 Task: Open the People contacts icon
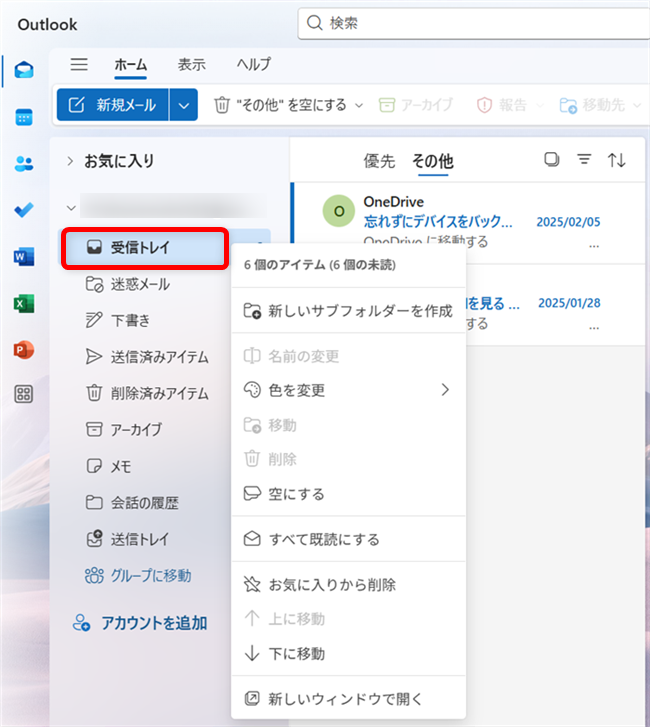[24, 163]
